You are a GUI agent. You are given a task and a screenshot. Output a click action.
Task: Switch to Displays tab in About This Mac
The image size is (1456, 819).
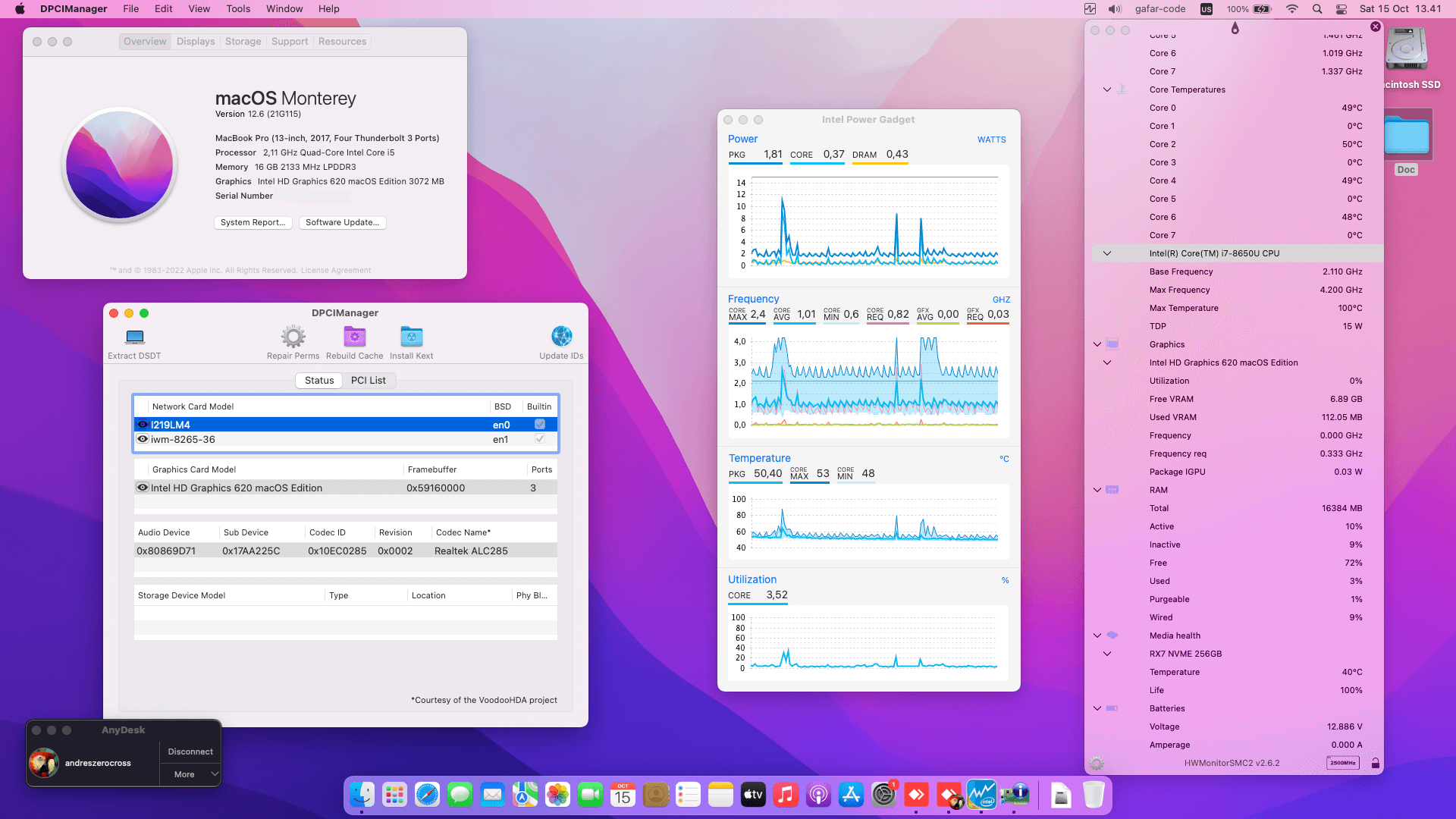(196, 42)
